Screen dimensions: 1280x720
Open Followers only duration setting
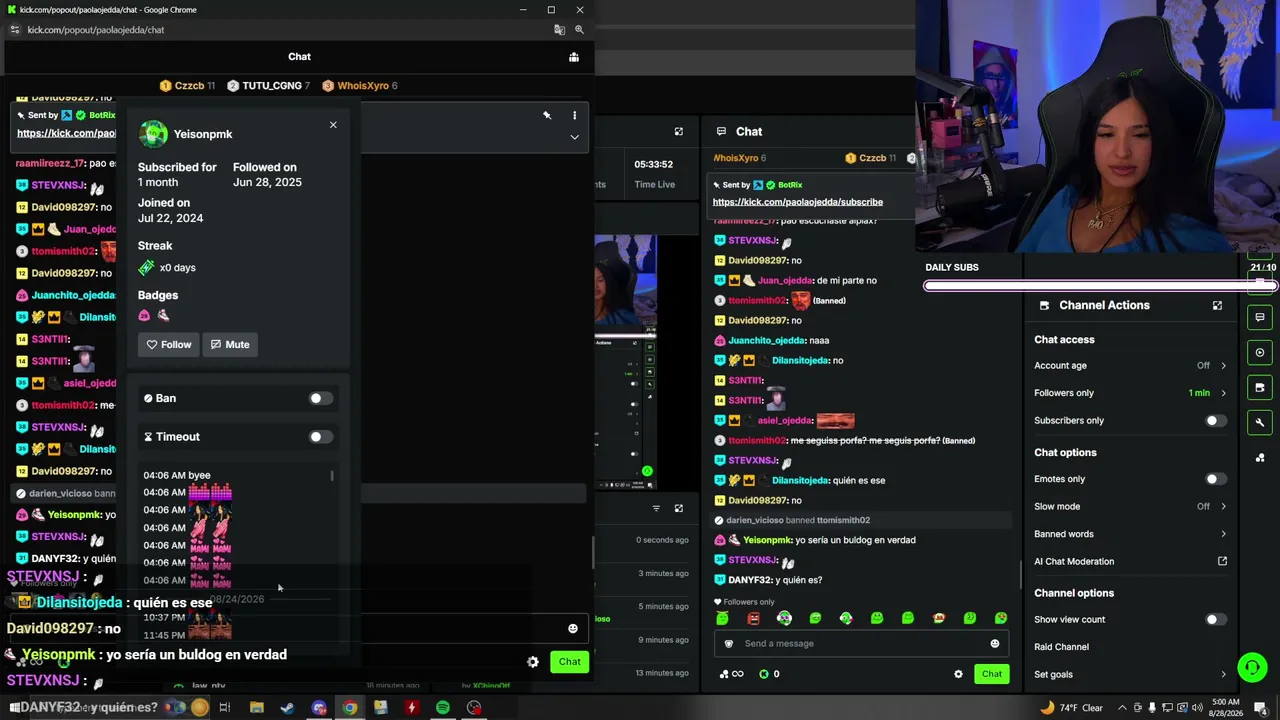pos(1130,393)
